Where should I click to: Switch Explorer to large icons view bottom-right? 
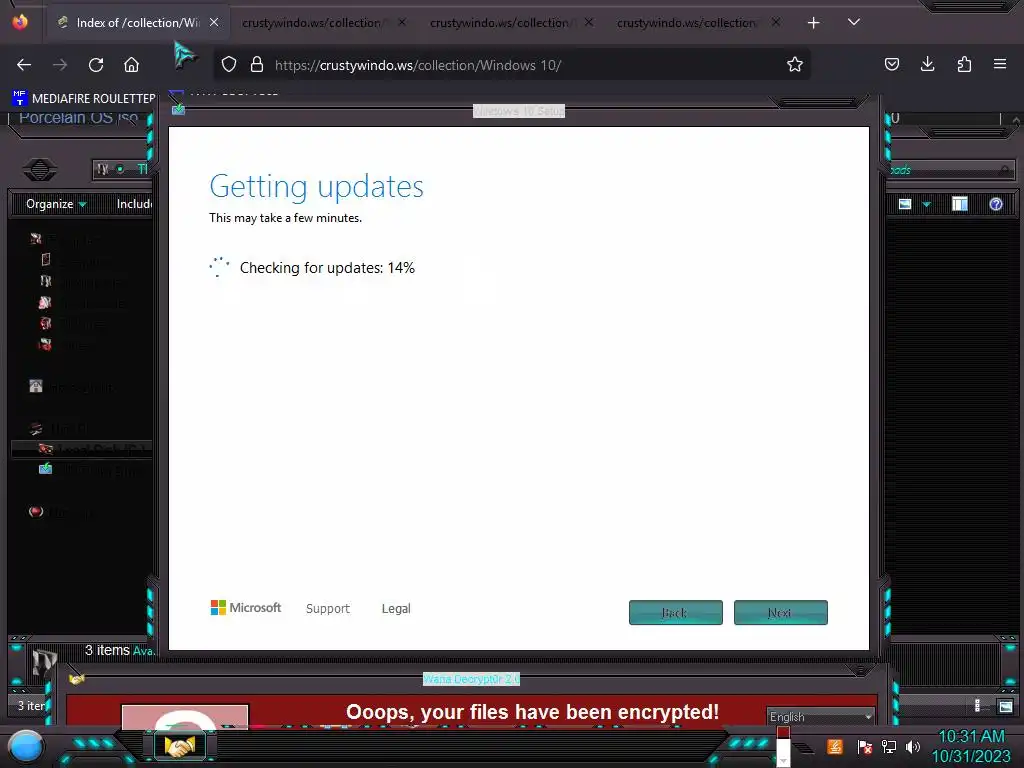coord(1006,705)
